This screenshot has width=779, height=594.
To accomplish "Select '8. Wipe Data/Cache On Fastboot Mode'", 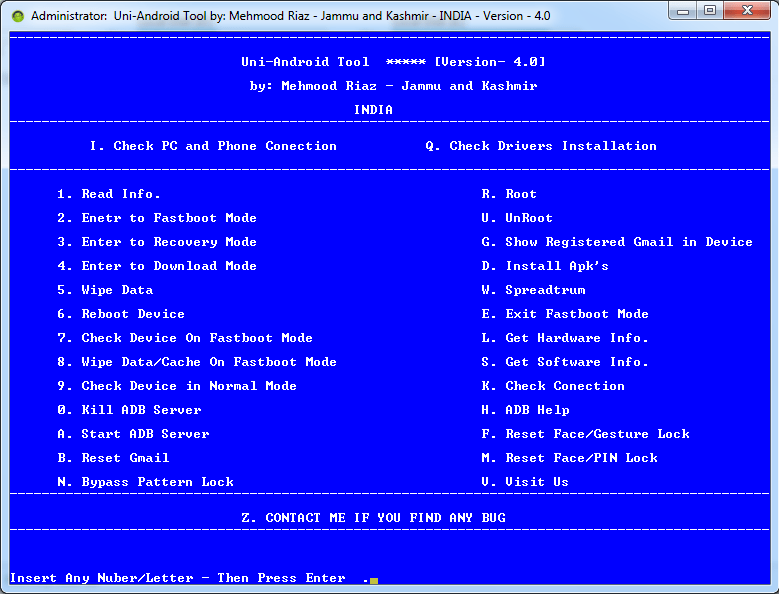I will pyautogui.click(x=197, y=362).
